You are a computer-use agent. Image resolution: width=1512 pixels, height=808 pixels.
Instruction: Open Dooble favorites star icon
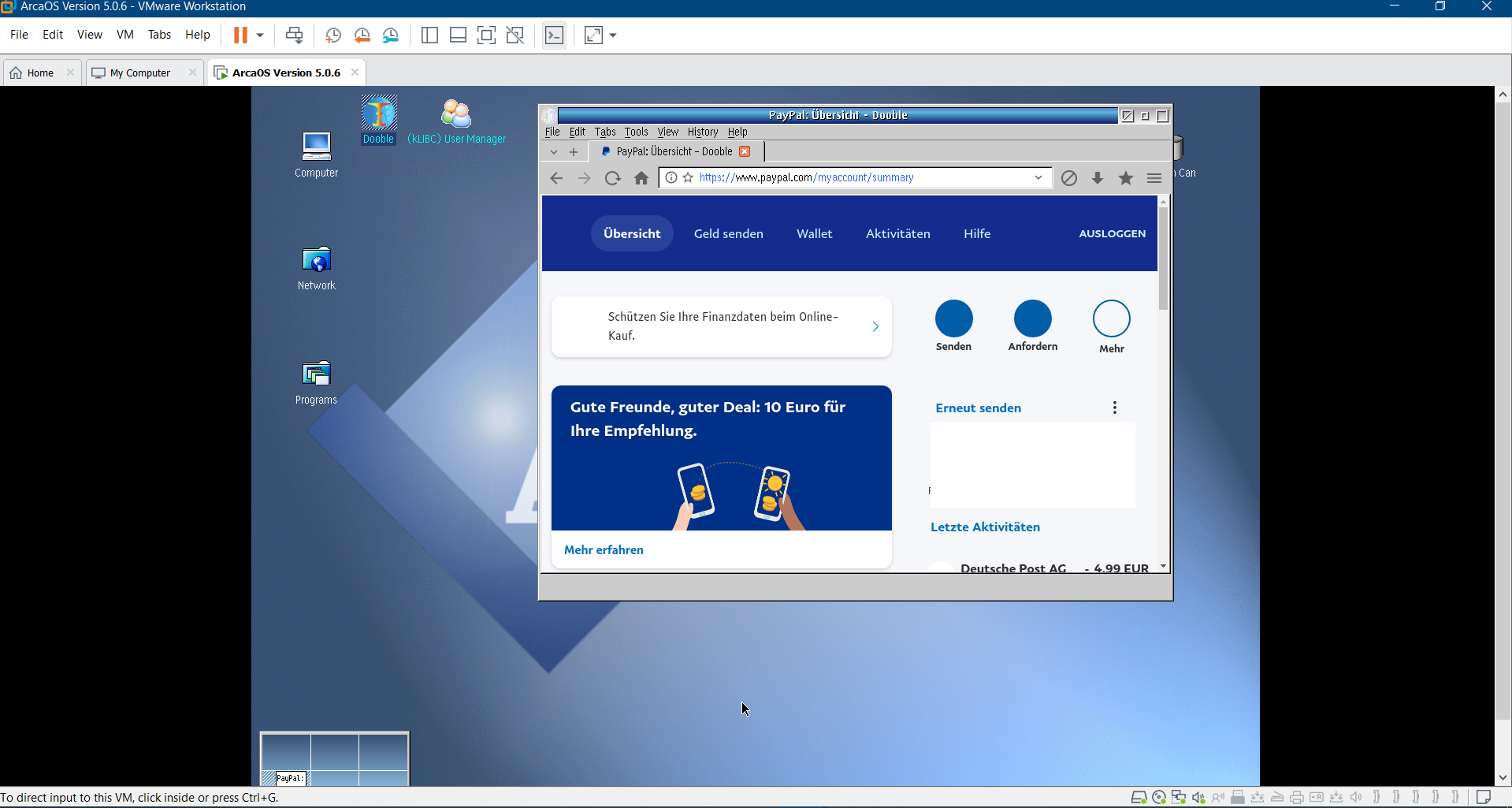click(1126, 178)
